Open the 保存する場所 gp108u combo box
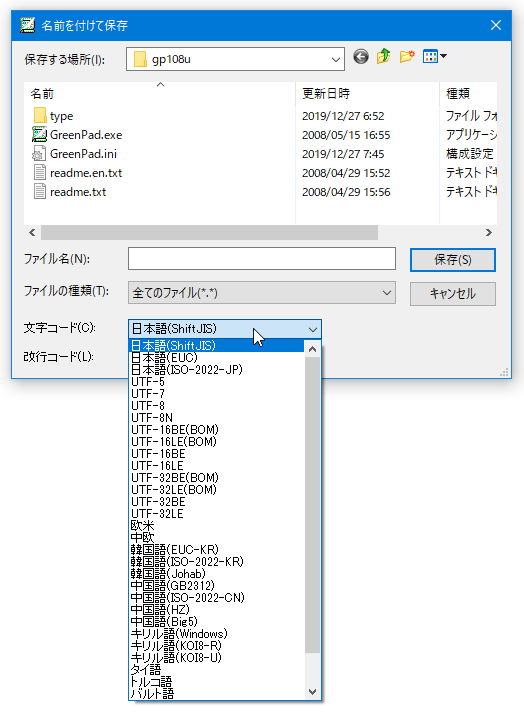Screen dimensions: 524x712 235,59
